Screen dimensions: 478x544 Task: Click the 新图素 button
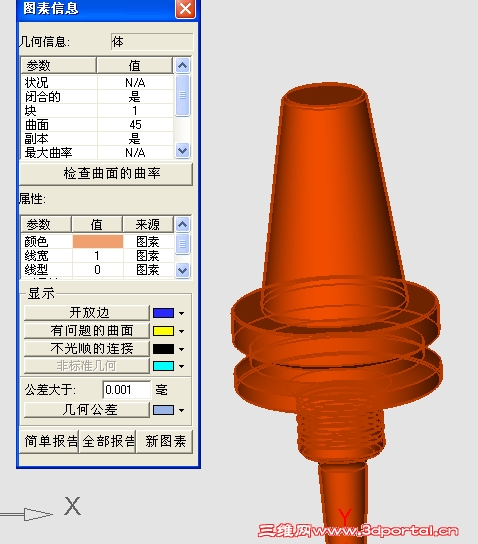pyautogui.click(x=165, y=441)
